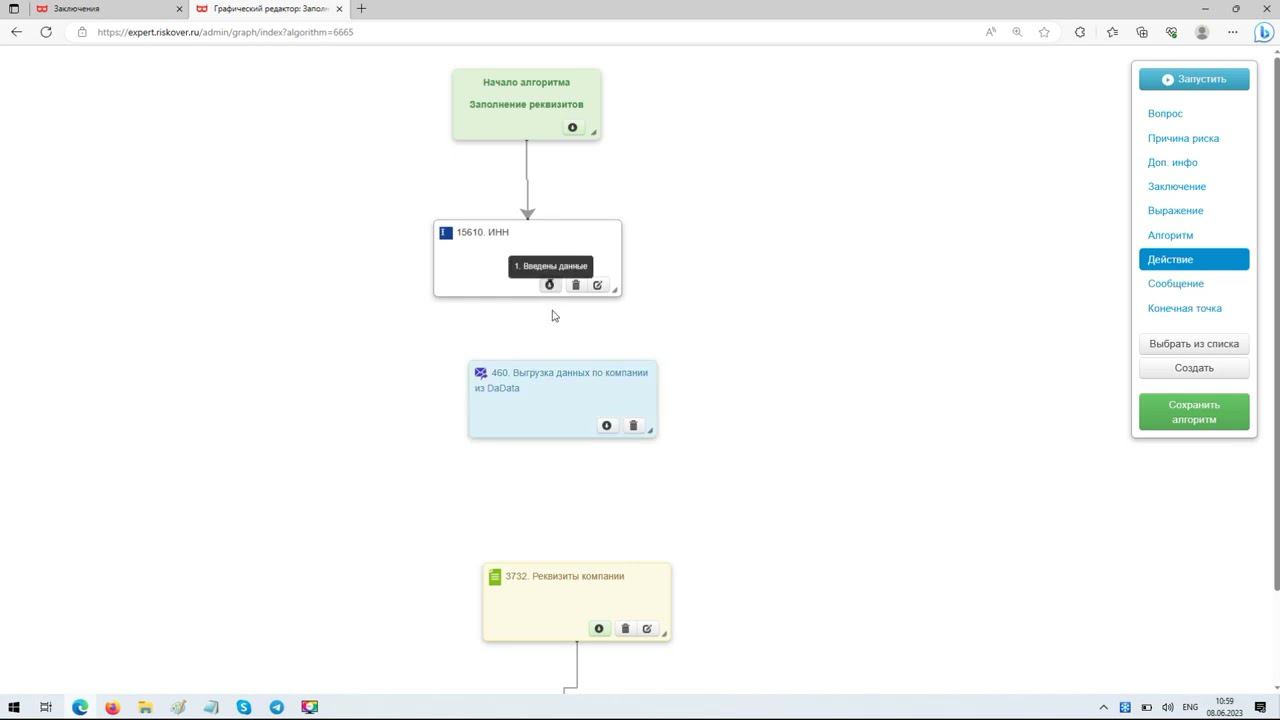
Task: Click the envelope icon on node 460
Action: pyautogui.click(x=481, y=373)
